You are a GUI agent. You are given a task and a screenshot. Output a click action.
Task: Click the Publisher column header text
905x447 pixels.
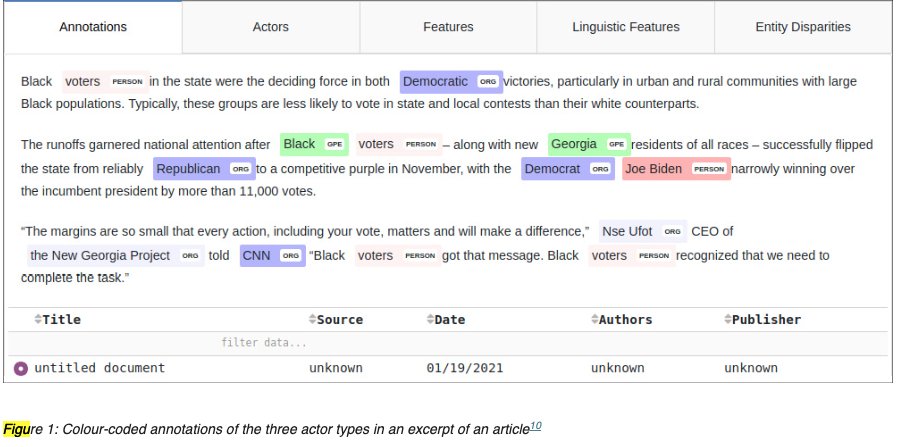point(766,319)
